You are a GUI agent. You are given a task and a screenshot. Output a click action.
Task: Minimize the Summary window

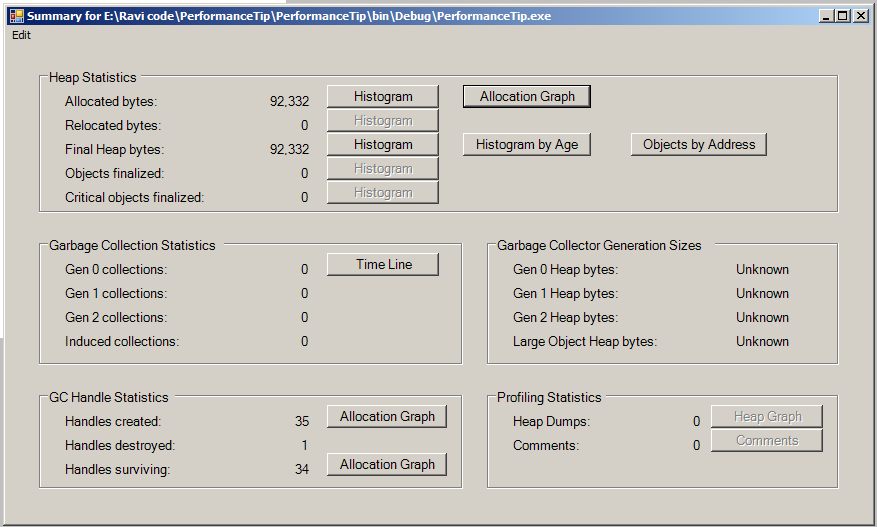click(x=826, y=16)
